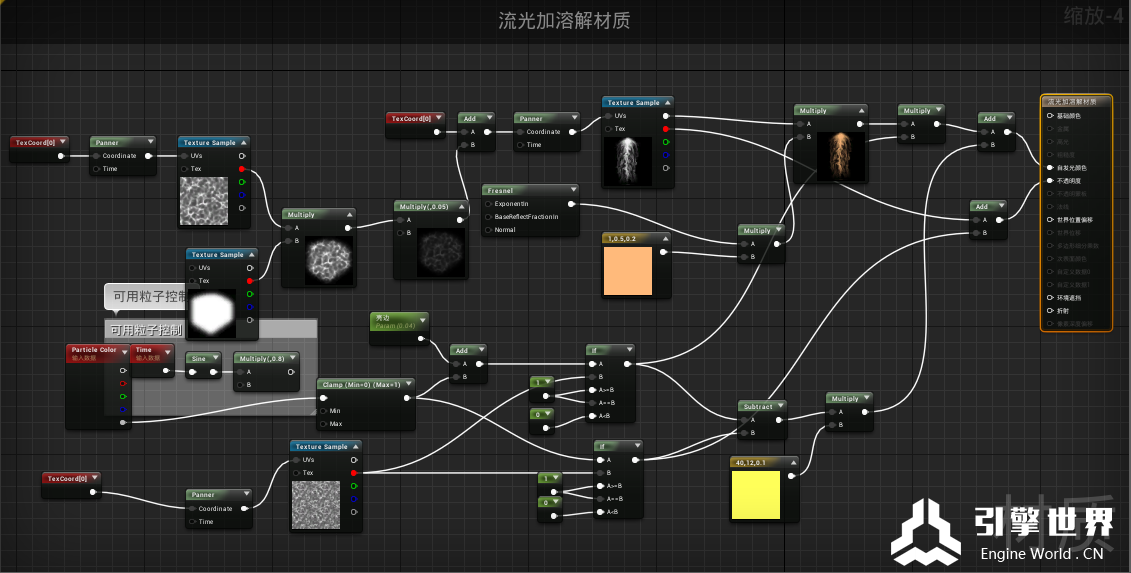Click Particle Color's blue channel output pin
This screenshot has height=573, width=1131.
pos(123,409)
